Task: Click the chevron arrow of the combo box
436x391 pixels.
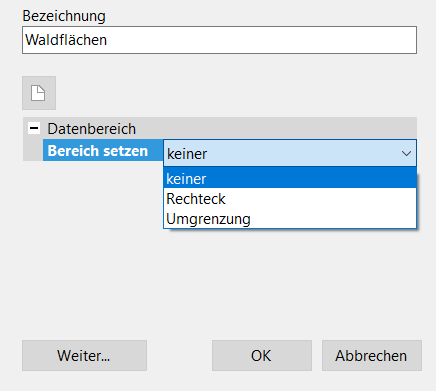Action: coord(406,153)
